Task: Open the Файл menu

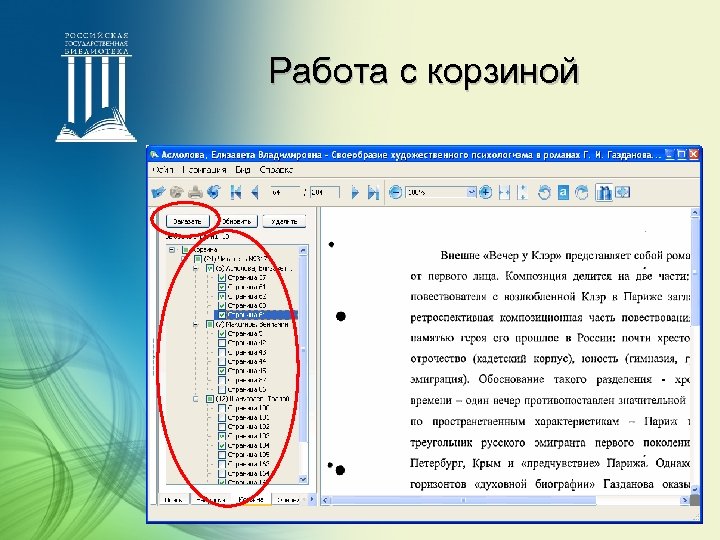Action: [x=163, y=170]
